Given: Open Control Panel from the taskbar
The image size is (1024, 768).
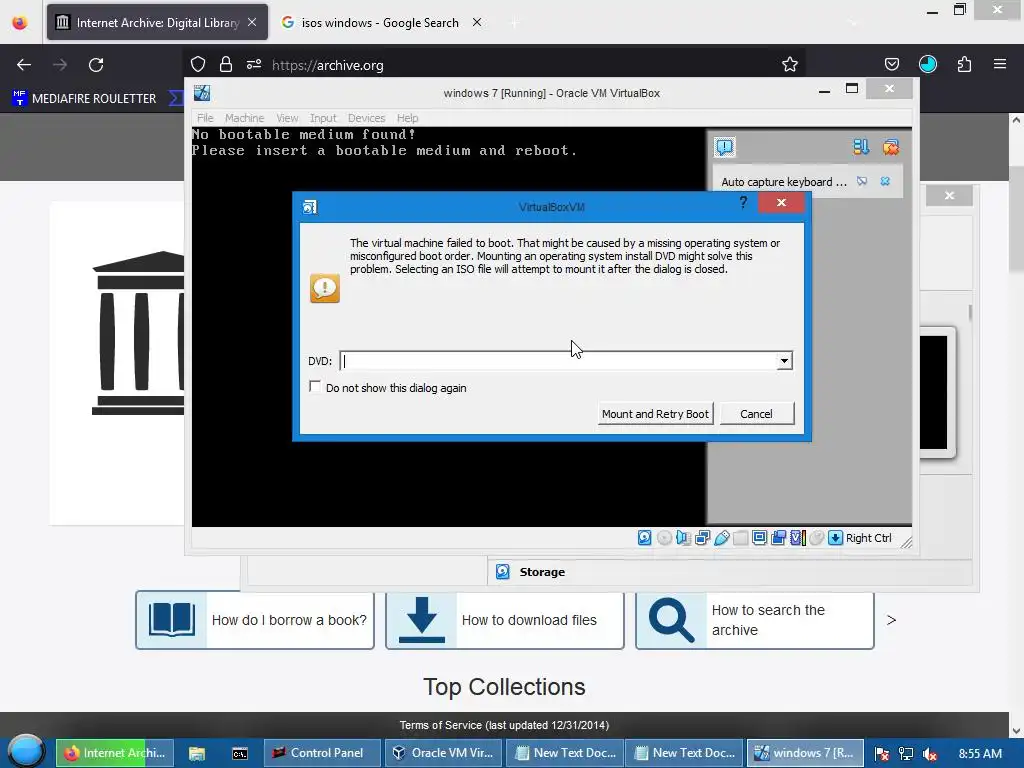Looking at the screenshot, I should coord(322,752).
